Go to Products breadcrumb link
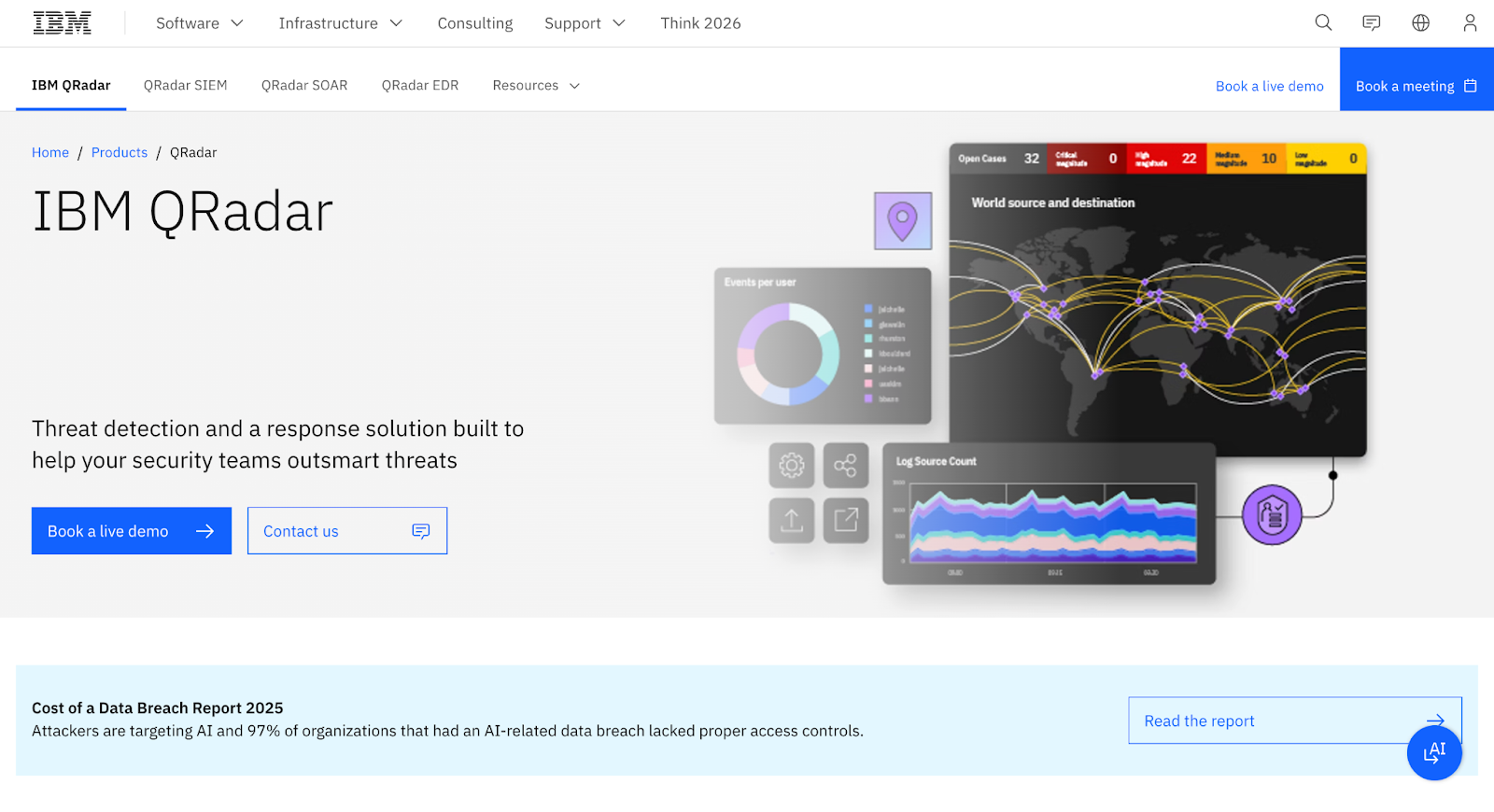 click(120, 152)
